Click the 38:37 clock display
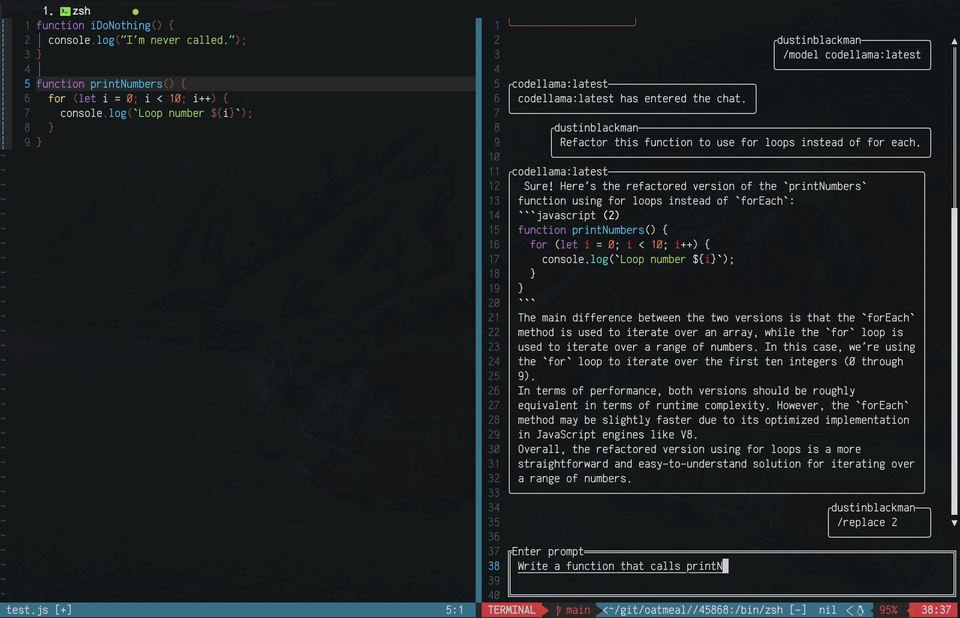This screenshot has width=960, height=618. [x=936, y=609]
